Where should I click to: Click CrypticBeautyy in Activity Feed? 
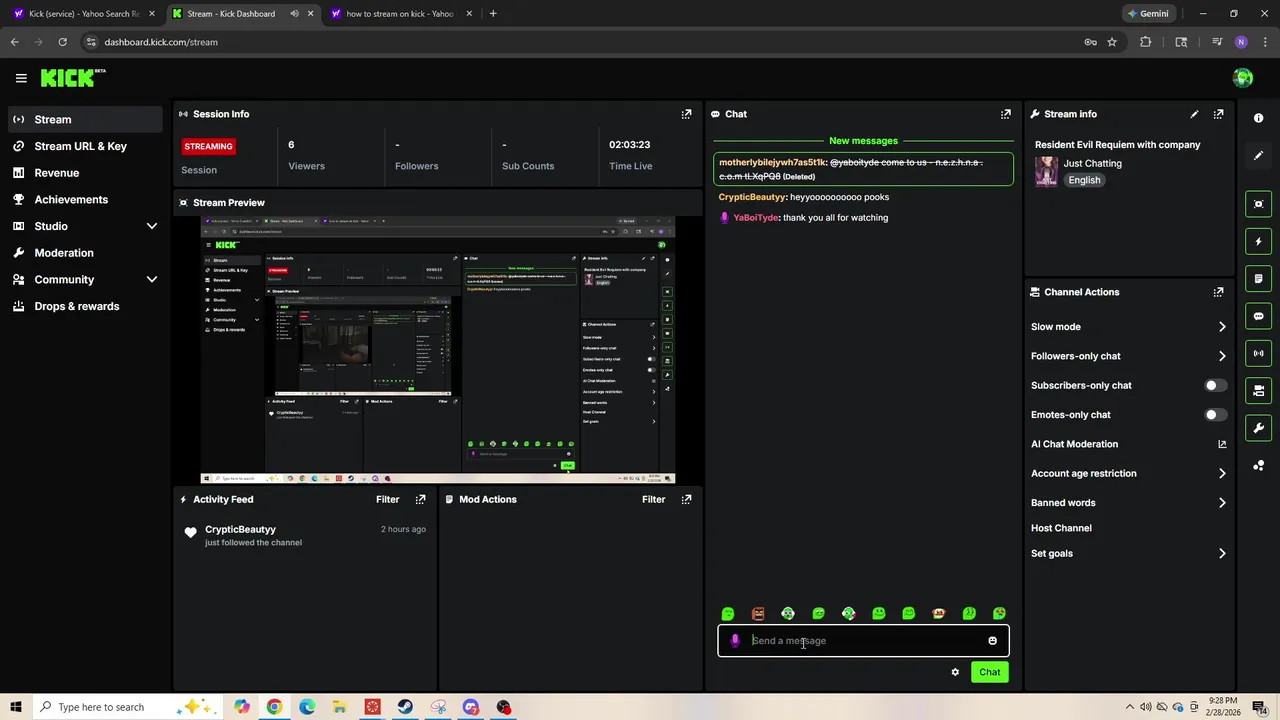(x=240, y=529)
